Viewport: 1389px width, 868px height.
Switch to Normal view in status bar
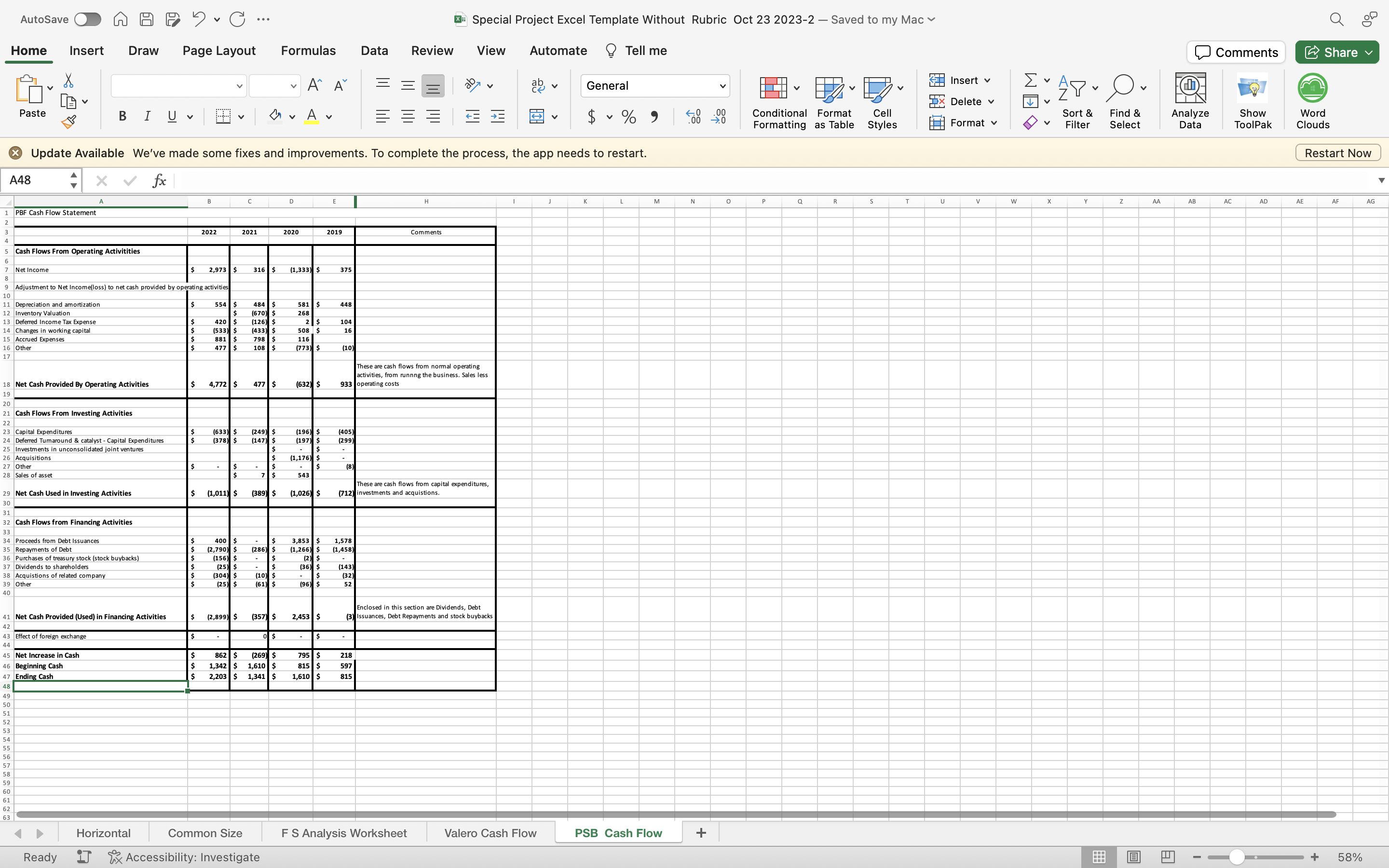click(x=1099, y=857)
